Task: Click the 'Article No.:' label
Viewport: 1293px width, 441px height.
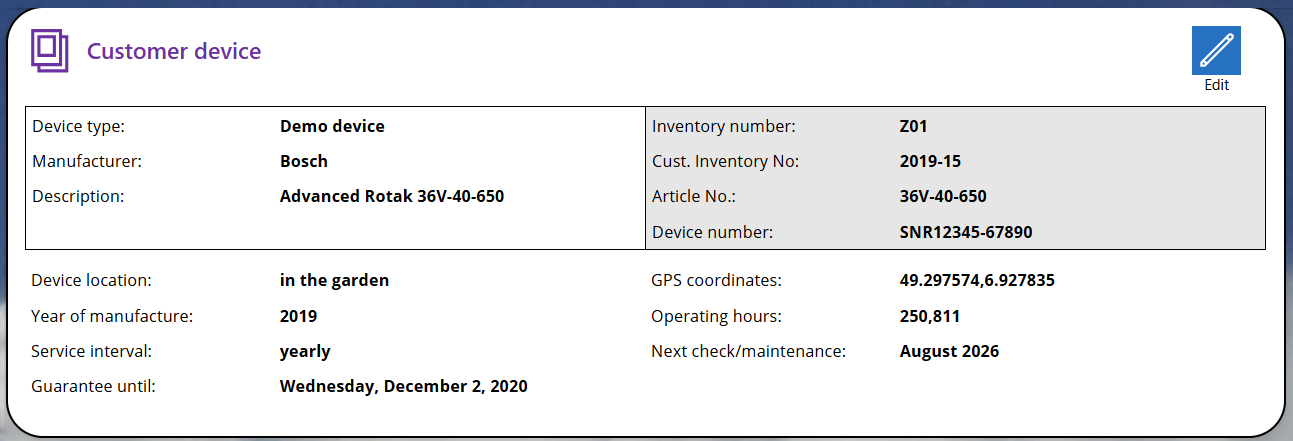Action: pos(694,196)
